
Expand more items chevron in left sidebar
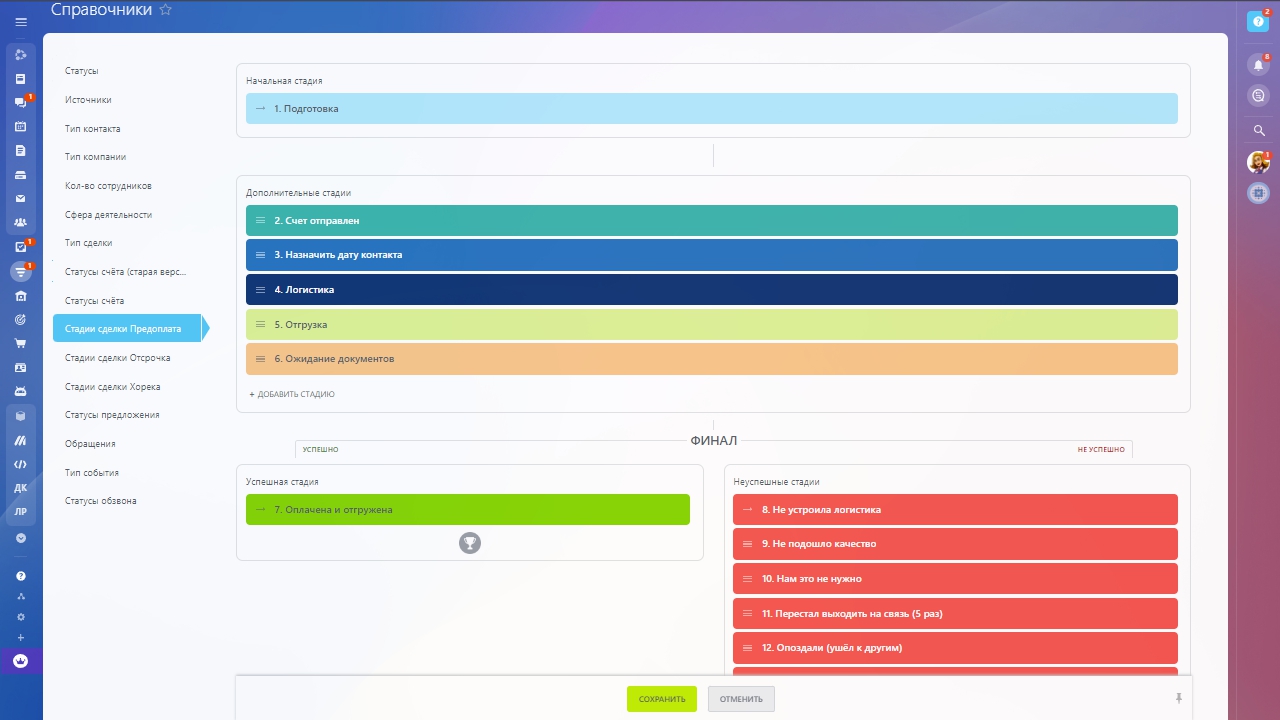(21, 538)
